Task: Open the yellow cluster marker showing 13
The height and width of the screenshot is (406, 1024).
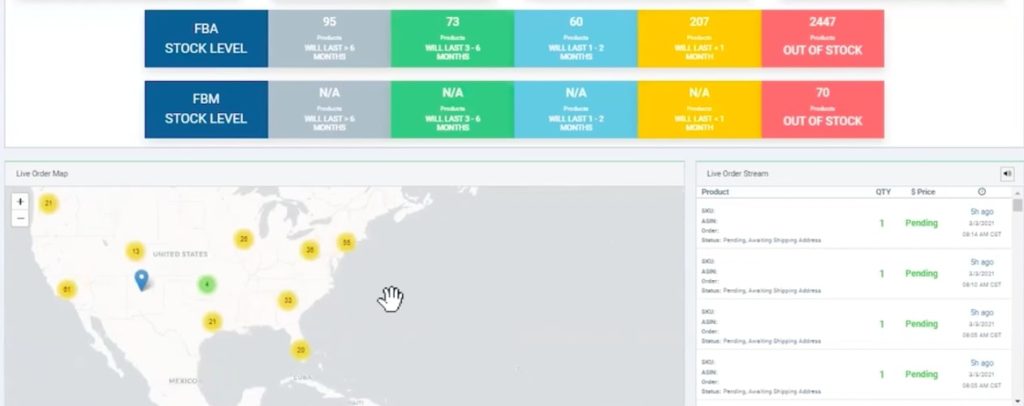Action: [135, 251]
